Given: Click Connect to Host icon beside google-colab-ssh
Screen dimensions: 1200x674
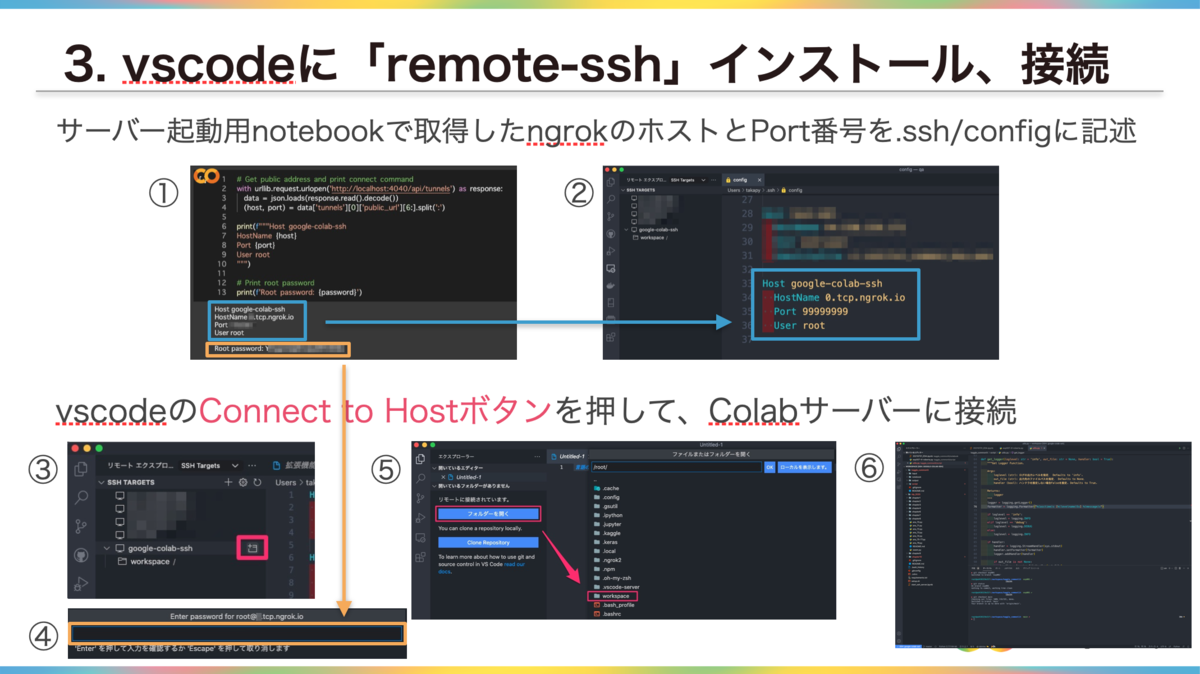Looking at the screenshot, I should pyautogui.click(x=252, y=548).
